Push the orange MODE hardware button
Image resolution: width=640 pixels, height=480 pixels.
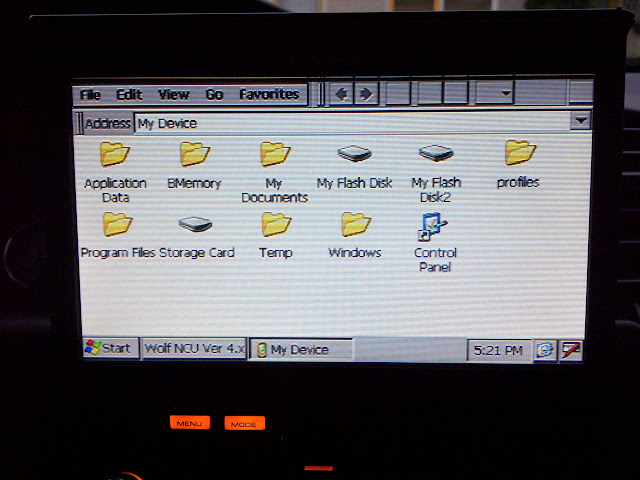point(244,423)
